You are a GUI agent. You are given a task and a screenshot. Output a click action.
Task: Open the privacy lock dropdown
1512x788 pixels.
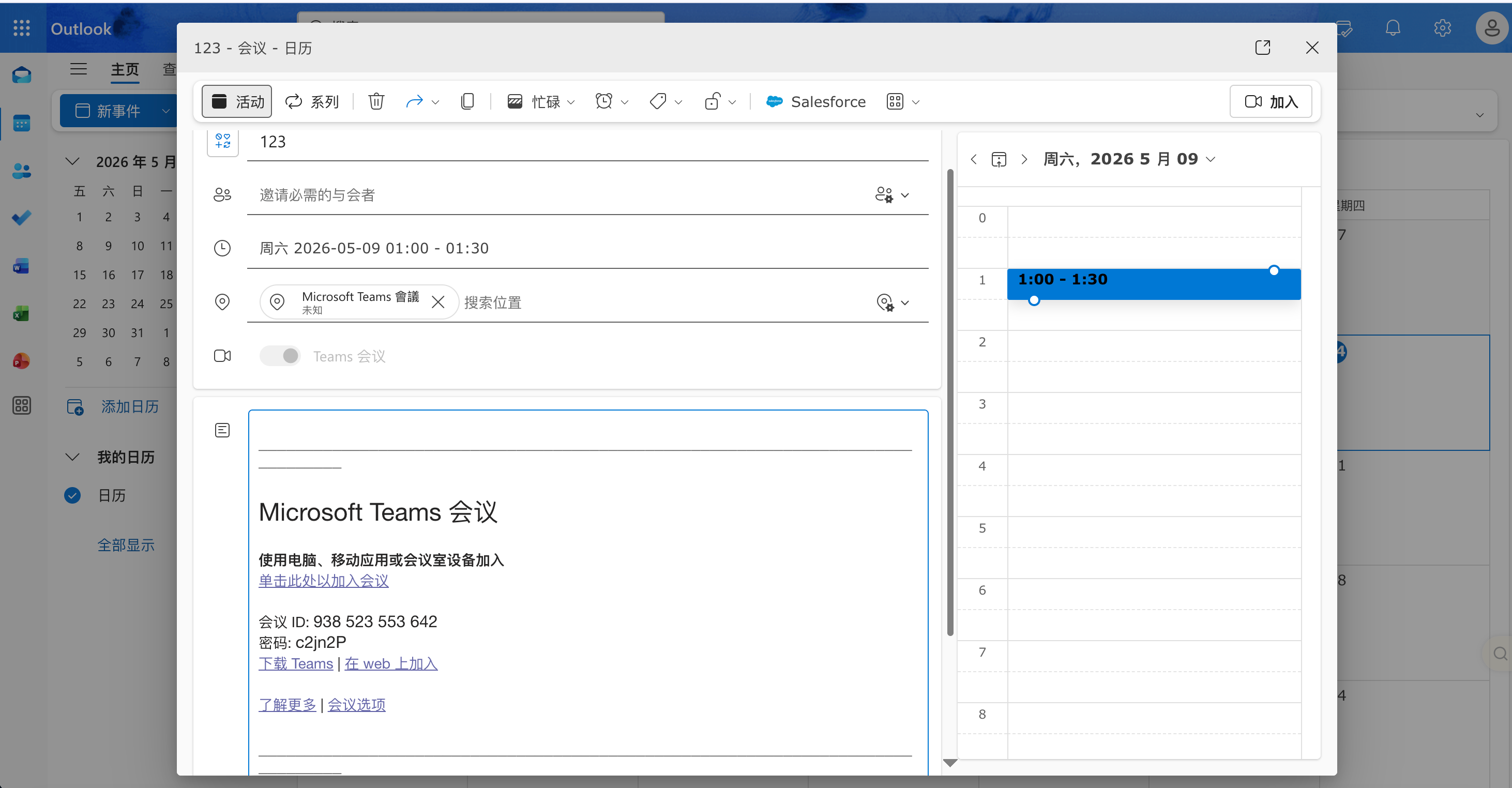pos(720,101)
